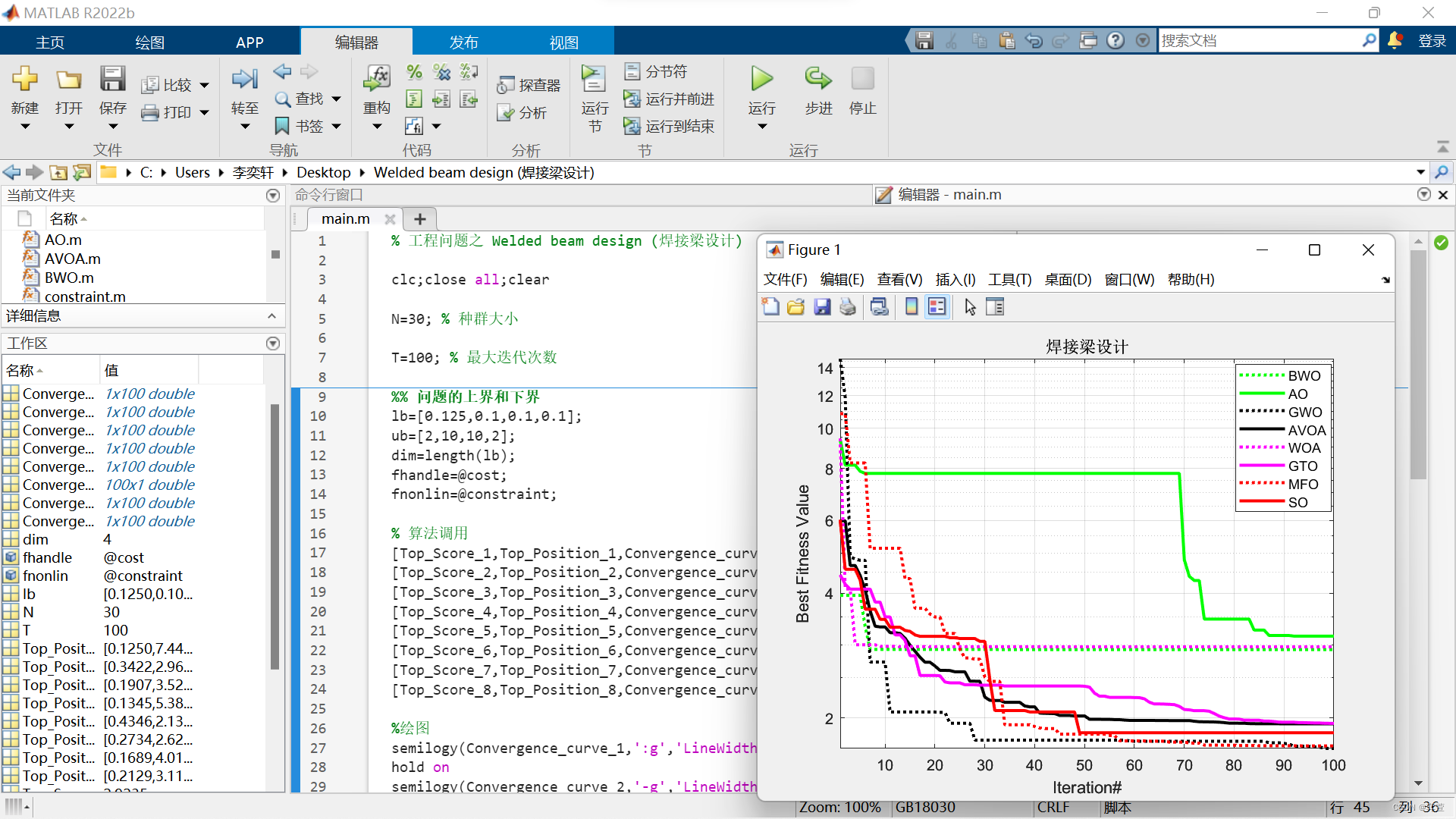Click Open Property Inspector icon in Figure 1
The image size is (1456, 819).
(x=995, y=307)
